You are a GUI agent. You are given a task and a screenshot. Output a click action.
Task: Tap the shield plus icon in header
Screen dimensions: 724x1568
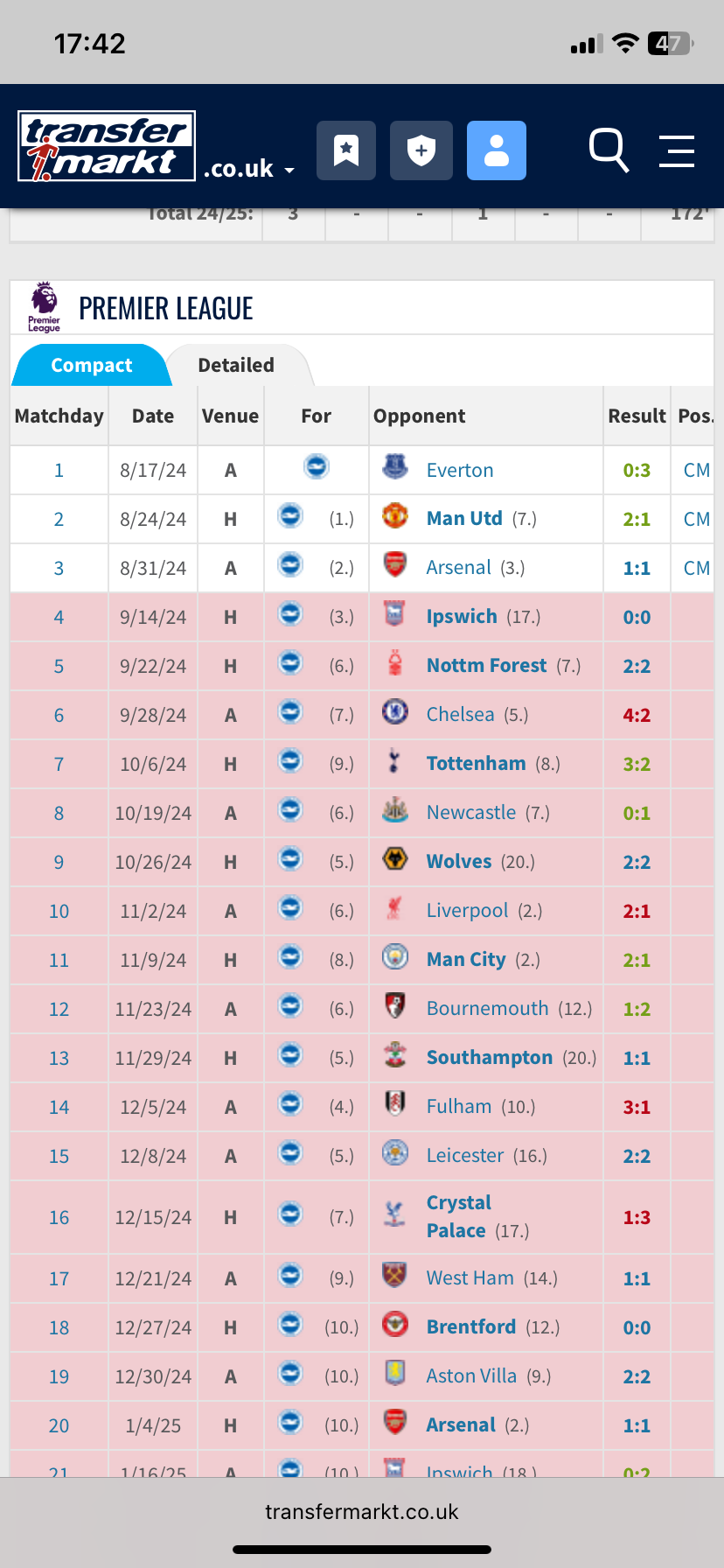421,150
